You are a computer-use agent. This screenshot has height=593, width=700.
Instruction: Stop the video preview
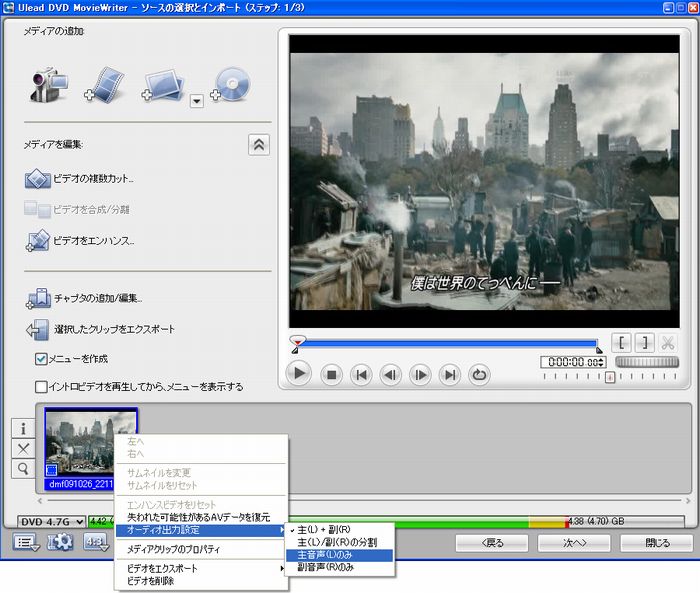tap(331, 374)
